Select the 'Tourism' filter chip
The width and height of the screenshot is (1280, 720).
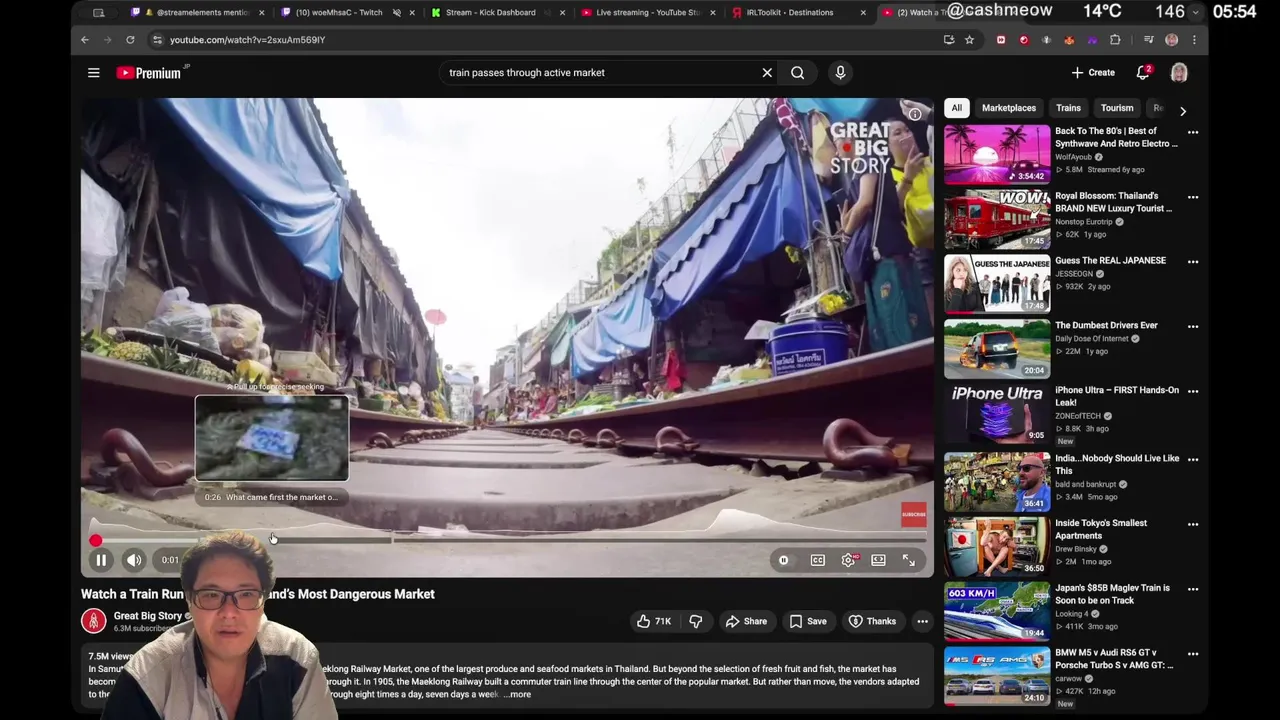tap(1117, 108)
